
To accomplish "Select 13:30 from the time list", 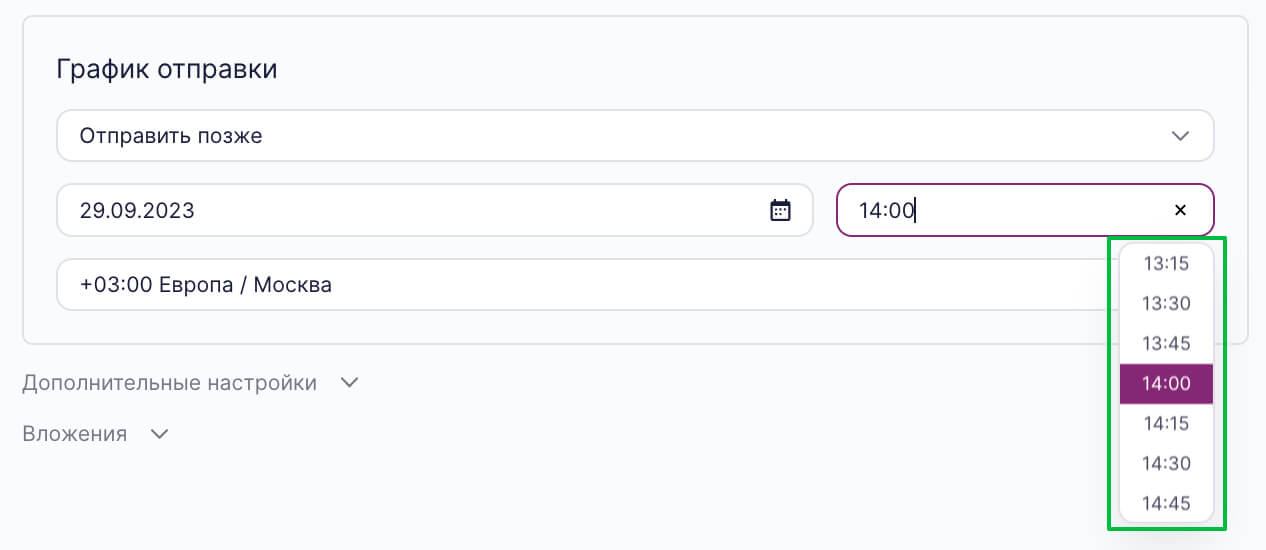I will 1166,304.
